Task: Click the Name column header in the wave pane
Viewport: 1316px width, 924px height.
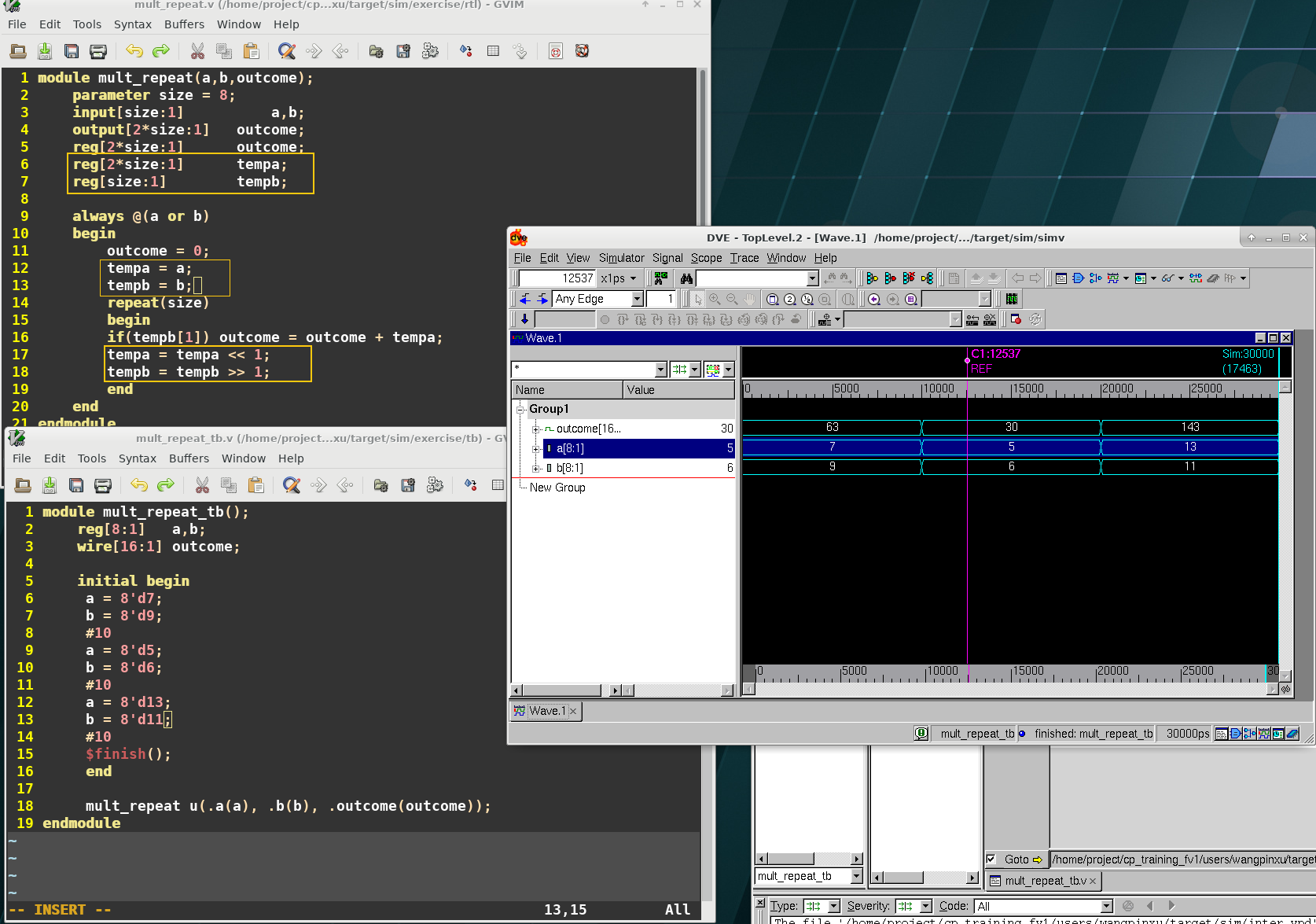Action: (x=568, y=390)
